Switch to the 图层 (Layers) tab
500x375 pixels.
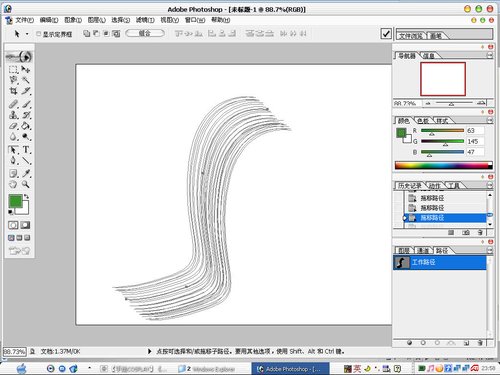click(x=404, y=250)
